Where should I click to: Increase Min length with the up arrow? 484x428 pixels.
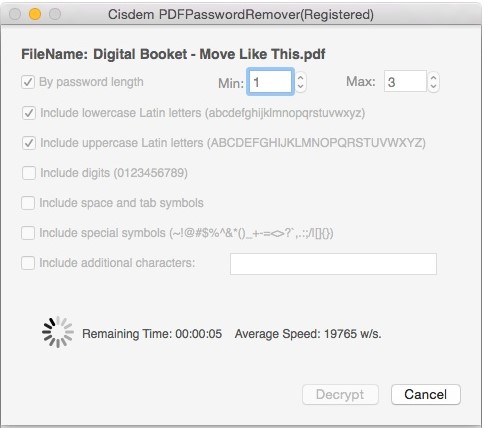(300, 77)
